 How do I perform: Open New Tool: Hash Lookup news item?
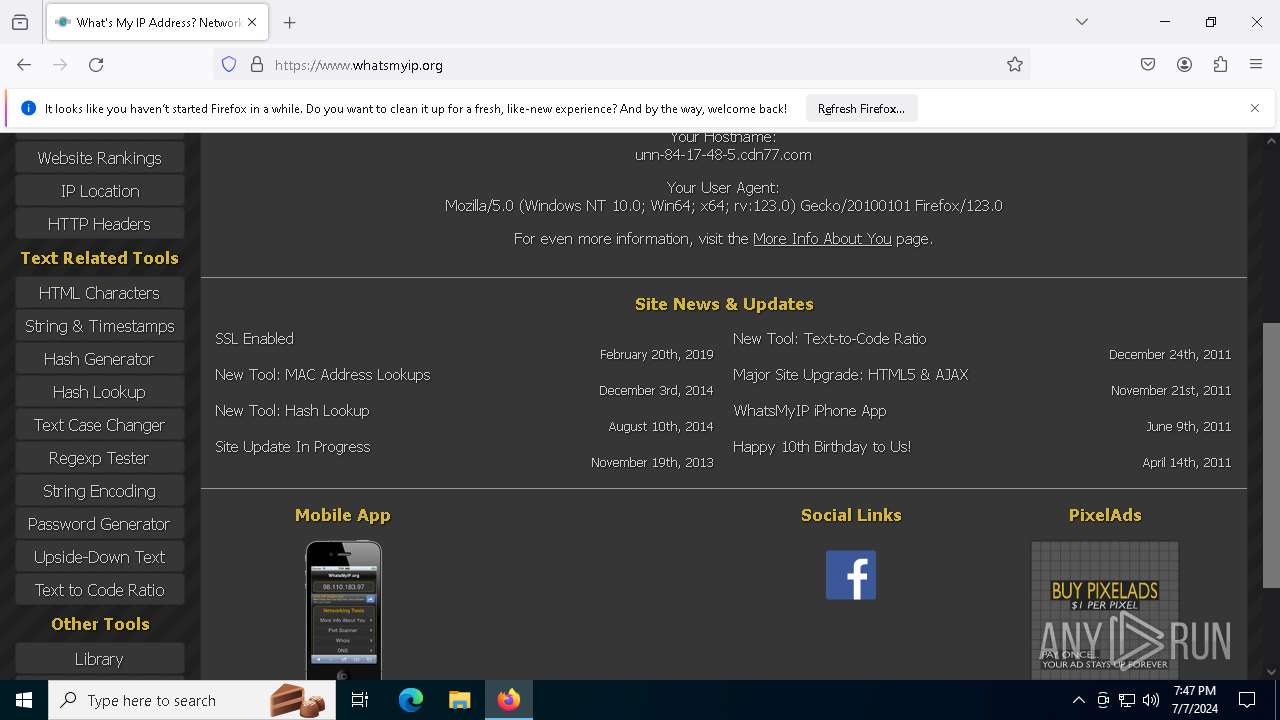[292, 411]
